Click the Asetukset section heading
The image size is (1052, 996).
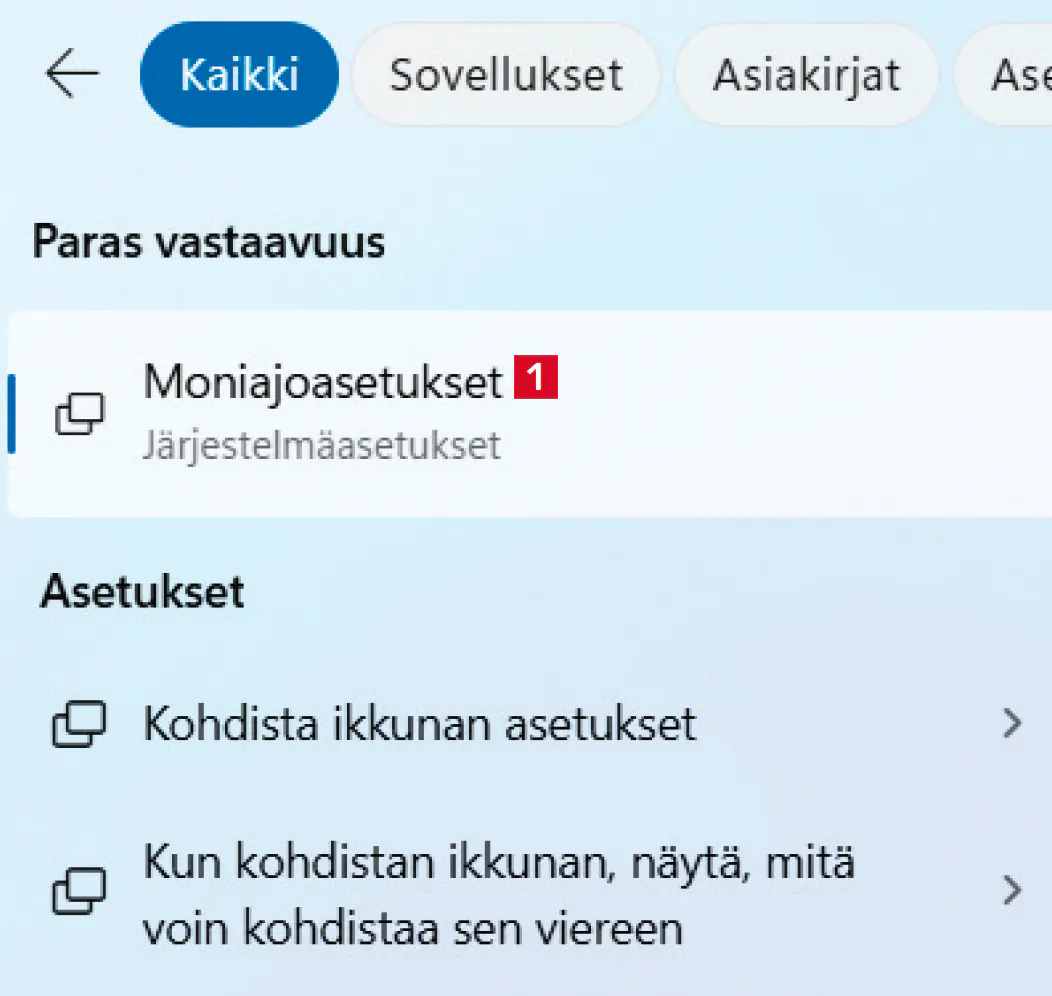point(143,592)
